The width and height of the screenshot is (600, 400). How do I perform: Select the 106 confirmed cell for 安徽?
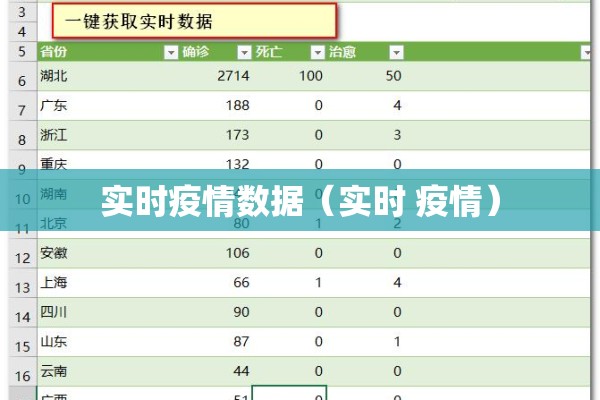[216, 253]
